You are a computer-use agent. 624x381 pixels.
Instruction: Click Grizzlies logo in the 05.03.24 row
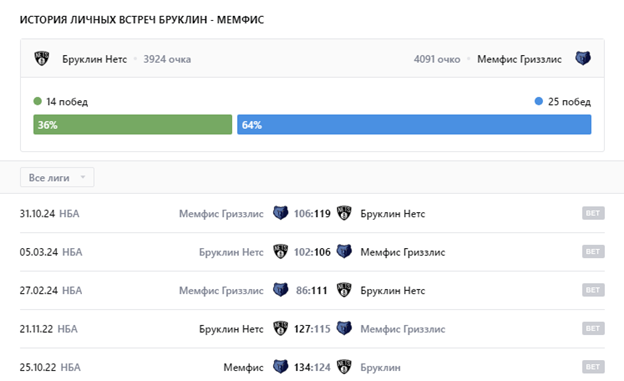[x=344, y=252]
